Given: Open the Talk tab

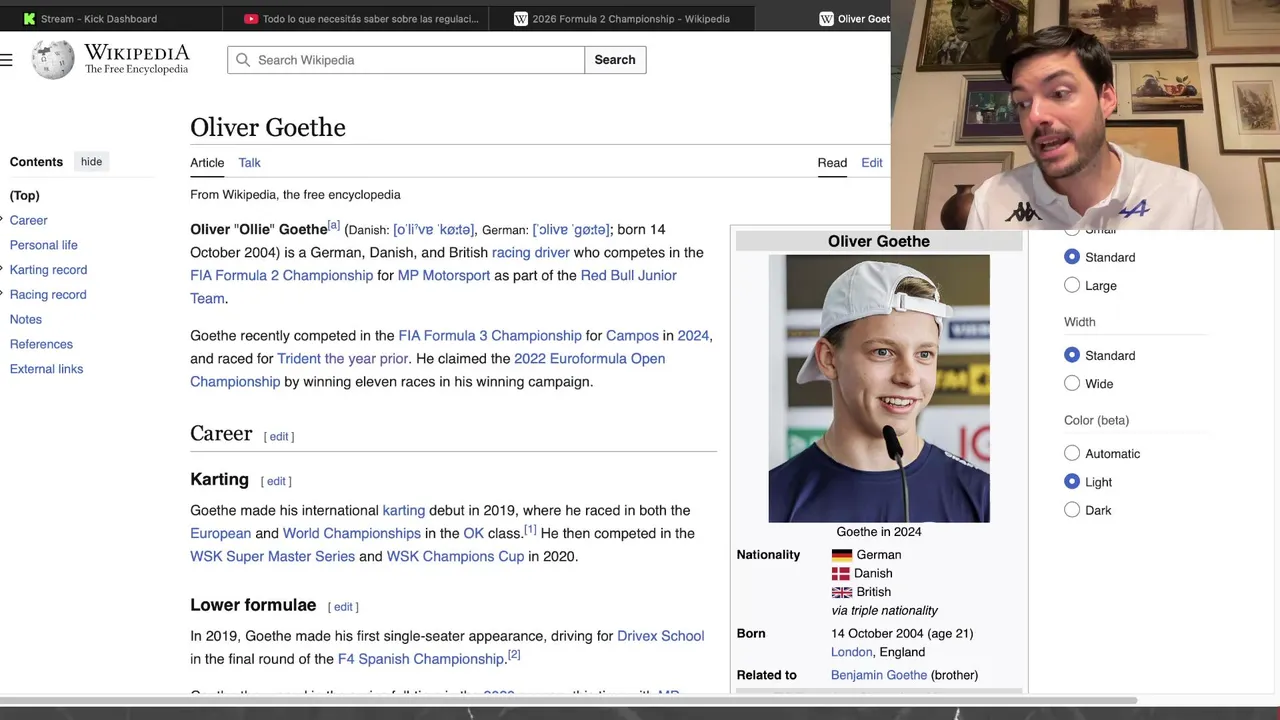Looking at the screenshot, I should [249, 163].
